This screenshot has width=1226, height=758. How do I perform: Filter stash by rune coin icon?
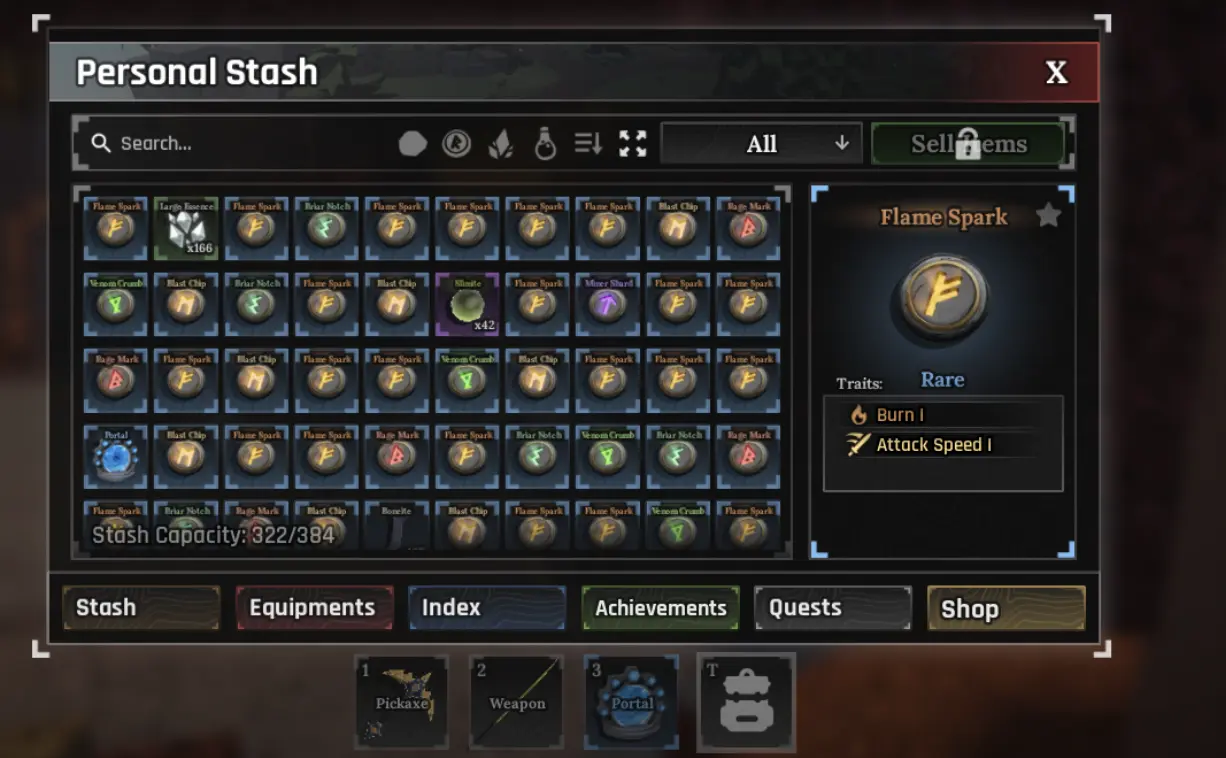pyautogui.click(x=457, y=144)
